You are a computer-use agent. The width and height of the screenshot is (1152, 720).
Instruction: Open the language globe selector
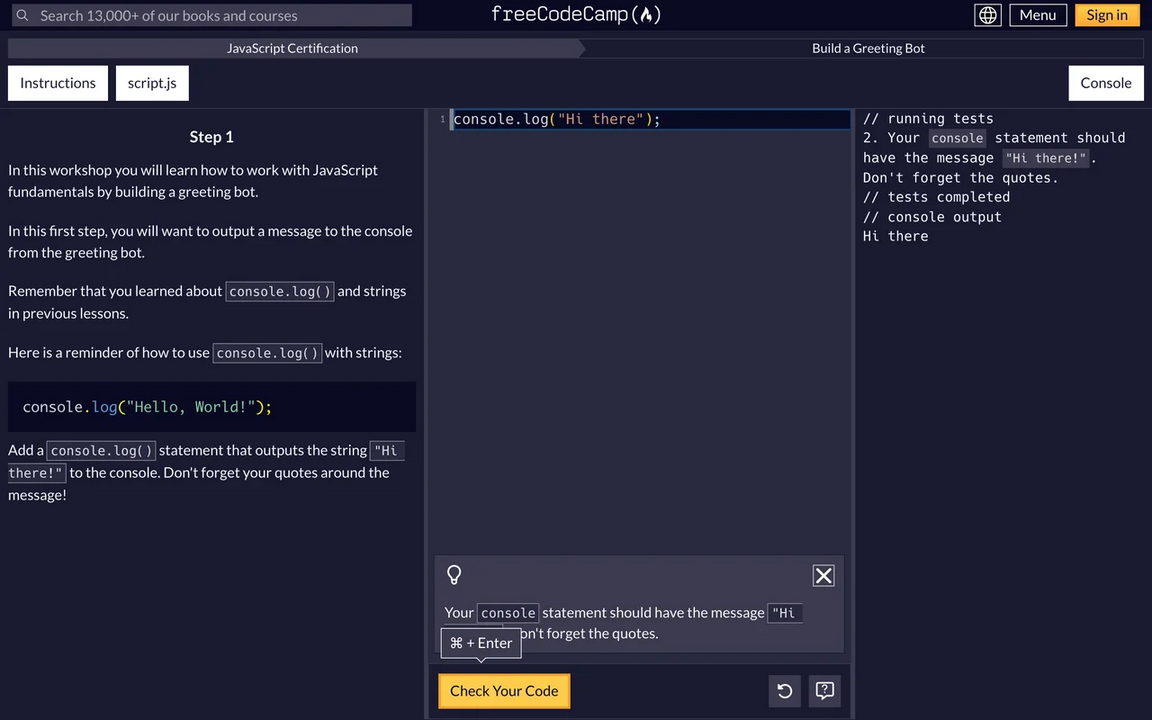click(987, 15)
